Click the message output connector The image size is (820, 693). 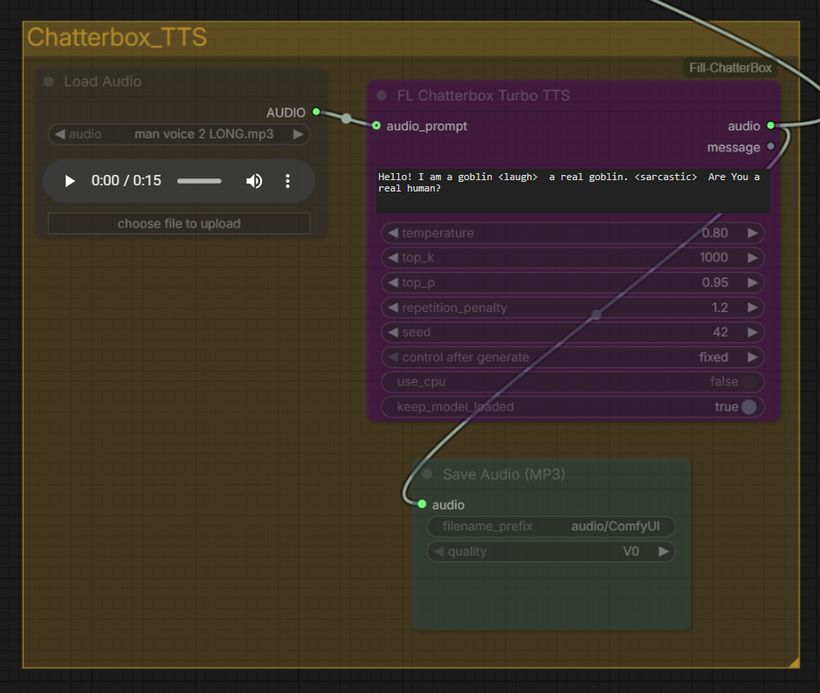pyautogui.click(x=770, y=147)
